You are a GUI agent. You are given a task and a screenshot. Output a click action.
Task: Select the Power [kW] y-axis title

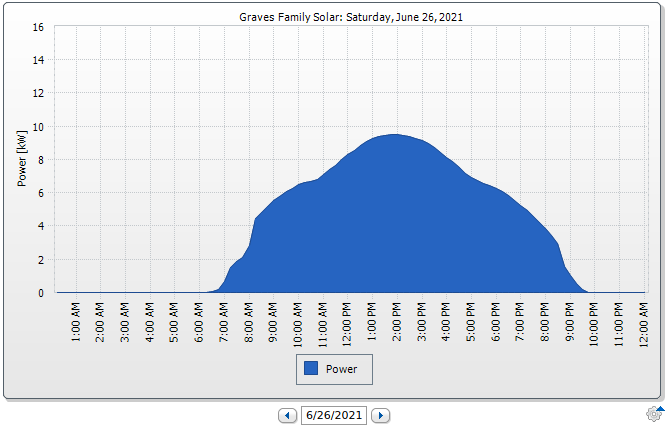coord(23,160)
